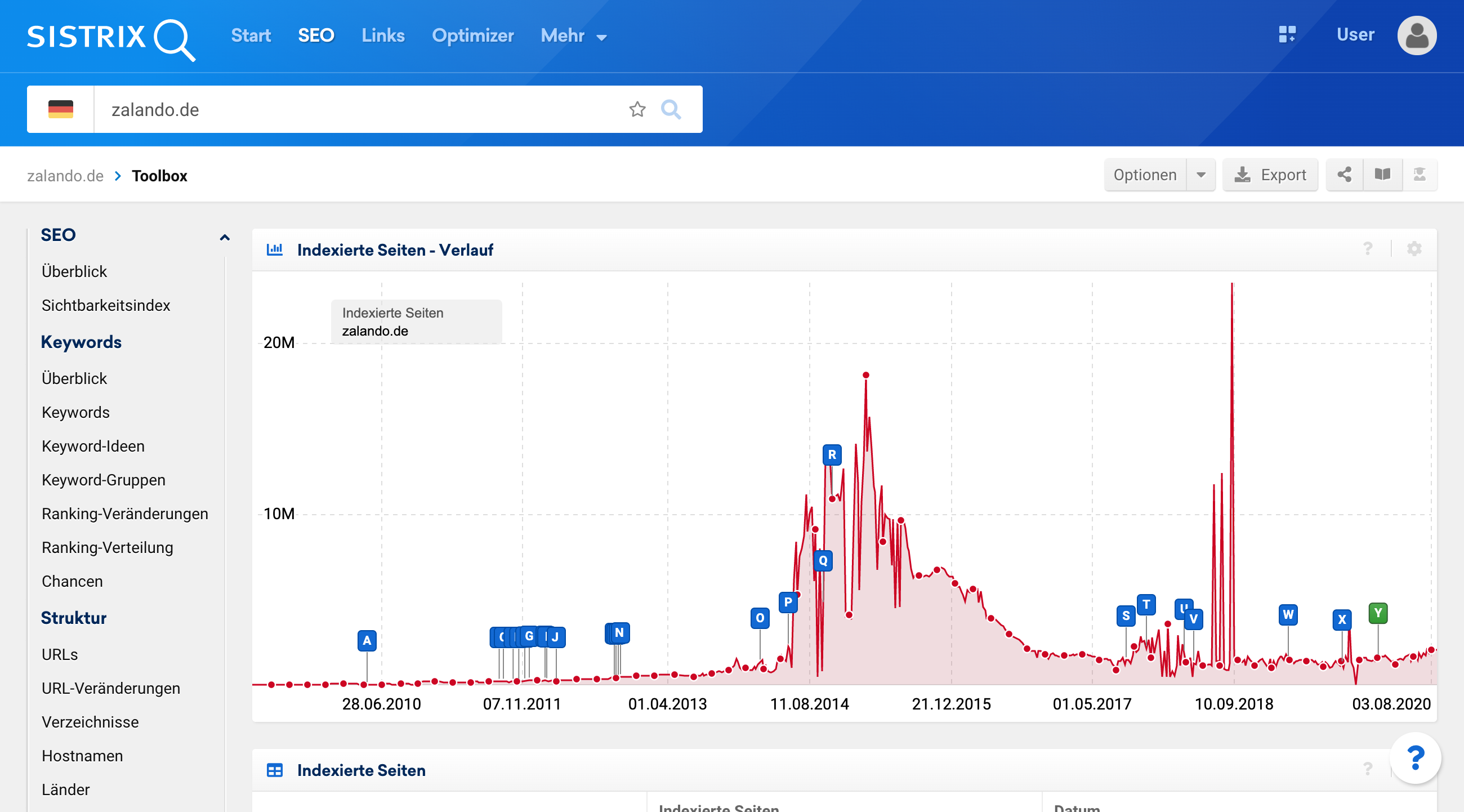The image size is (1464, 812).
Task: Open the Links navigation tab
Action: 382,36
